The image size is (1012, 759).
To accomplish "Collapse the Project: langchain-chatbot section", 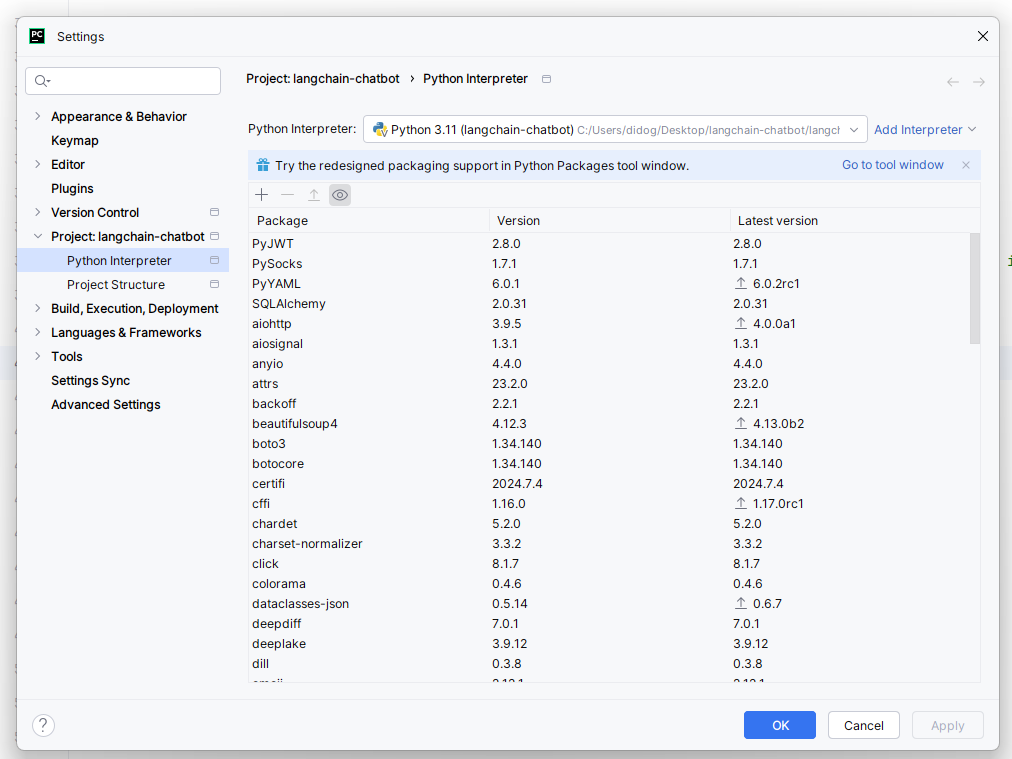I will pyautogui.click(x=38, y=236).
